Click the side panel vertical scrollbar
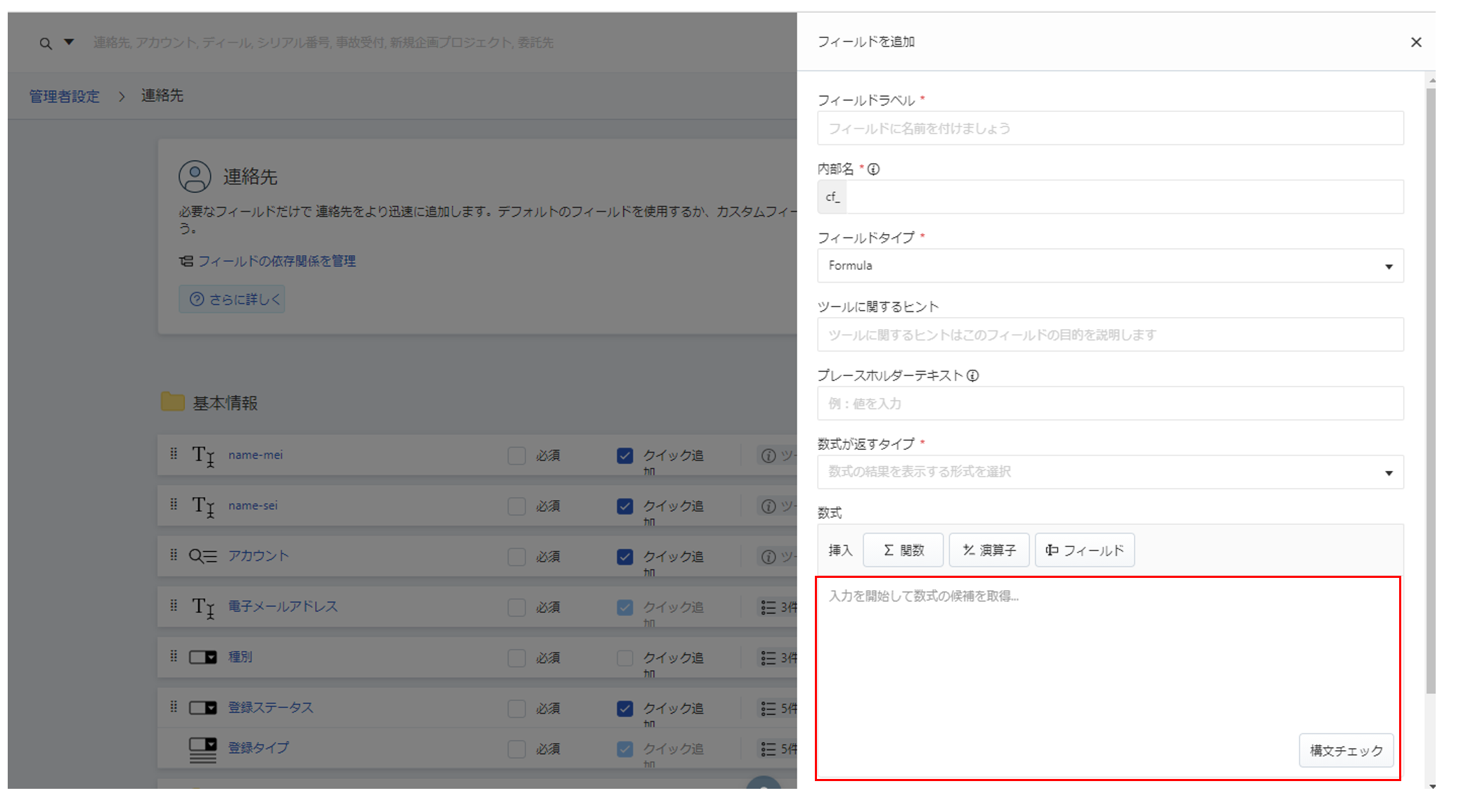 [x=1431, y=387]
